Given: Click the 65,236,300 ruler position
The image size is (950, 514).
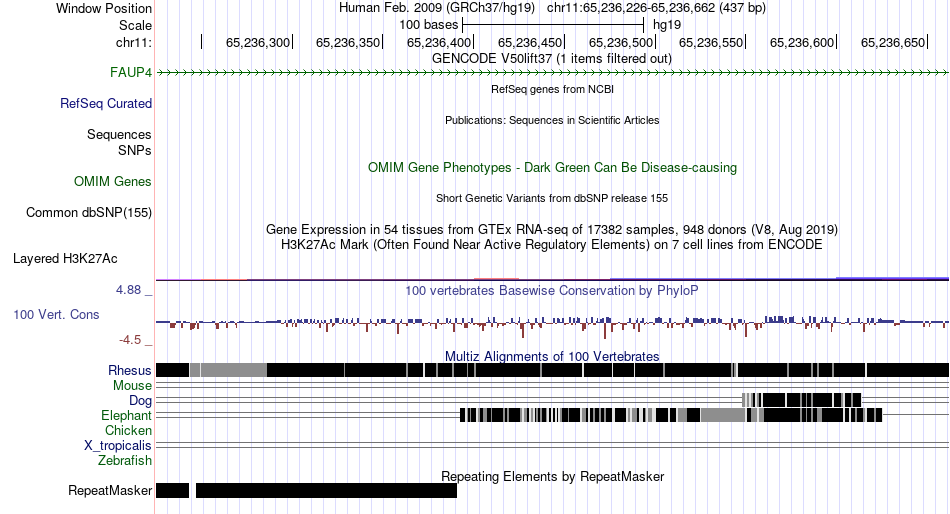Looking at the screenshot, I should [x=257, y=42].
